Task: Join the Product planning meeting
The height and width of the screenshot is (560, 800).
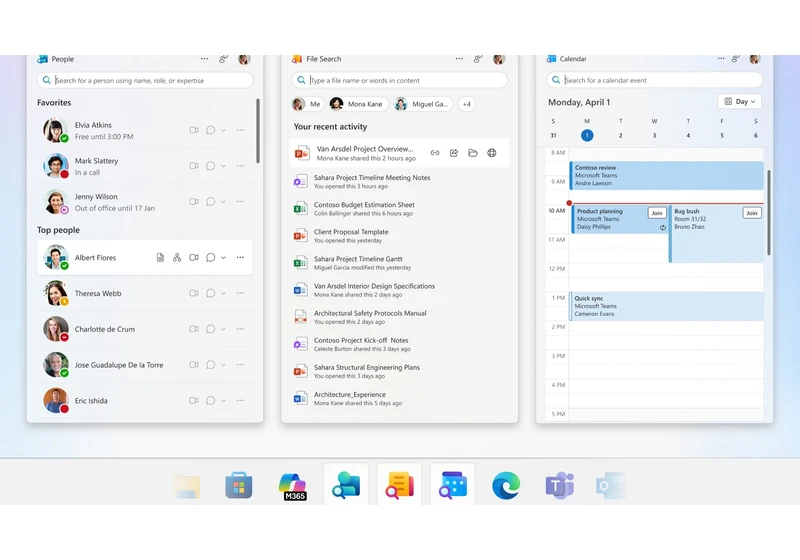Action: click(x=657, y=213)
